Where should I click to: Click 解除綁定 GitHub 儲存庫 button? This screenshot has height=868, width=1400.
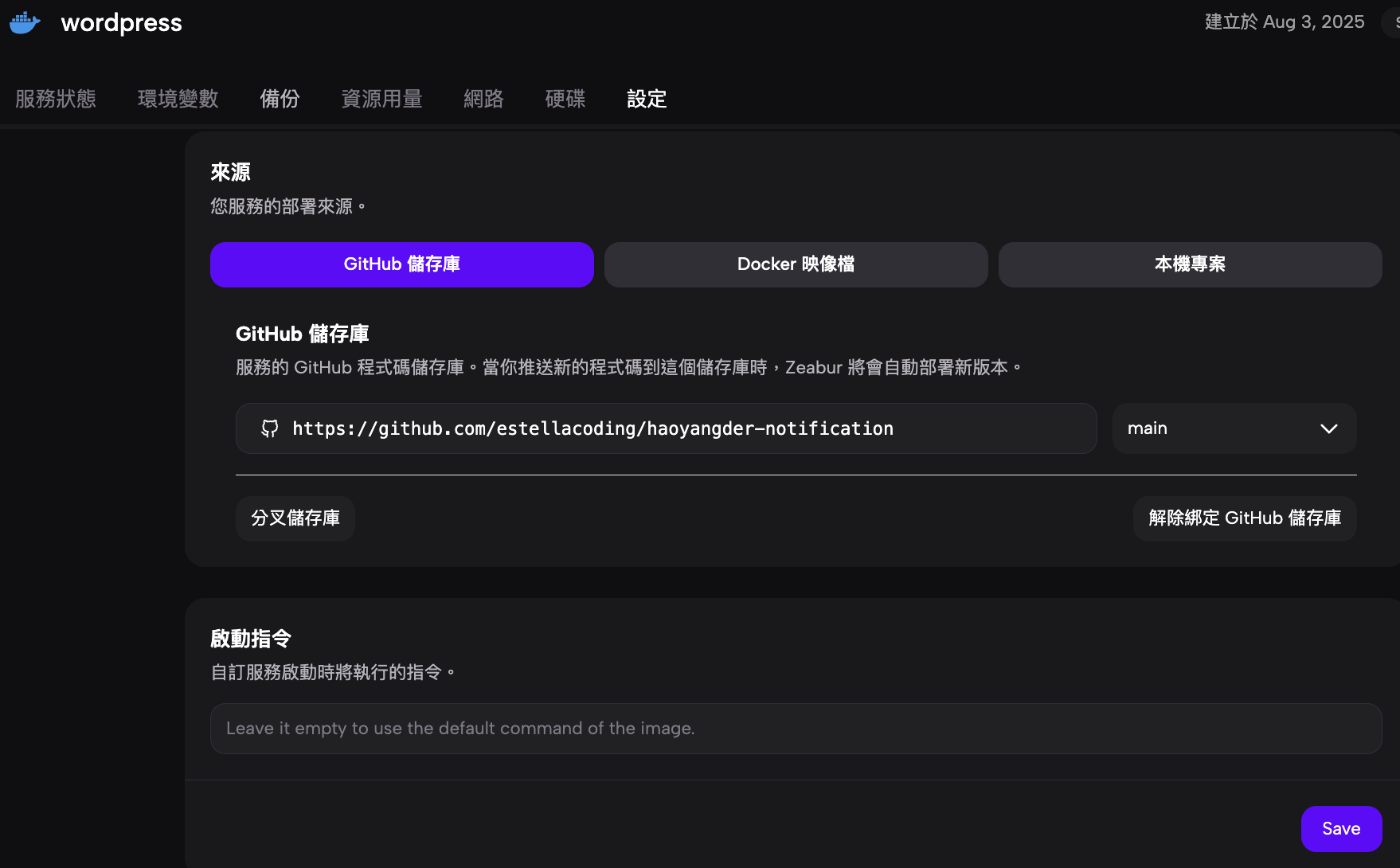point(1245,518)
